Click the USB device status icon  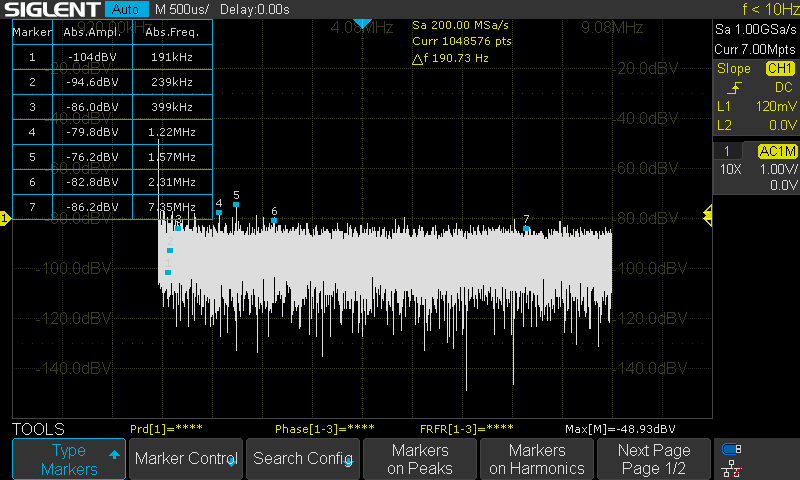[x=732, y=449]
